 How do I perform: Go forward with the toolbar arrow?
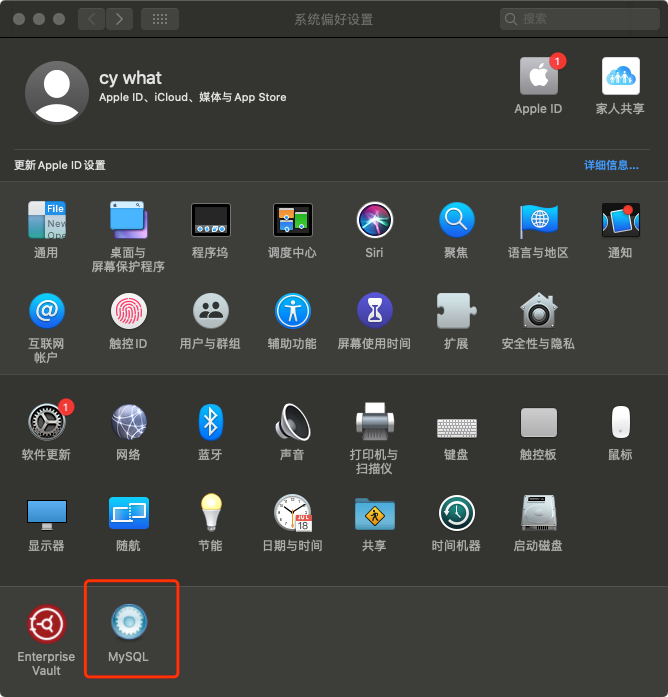[x=119, y=19]
